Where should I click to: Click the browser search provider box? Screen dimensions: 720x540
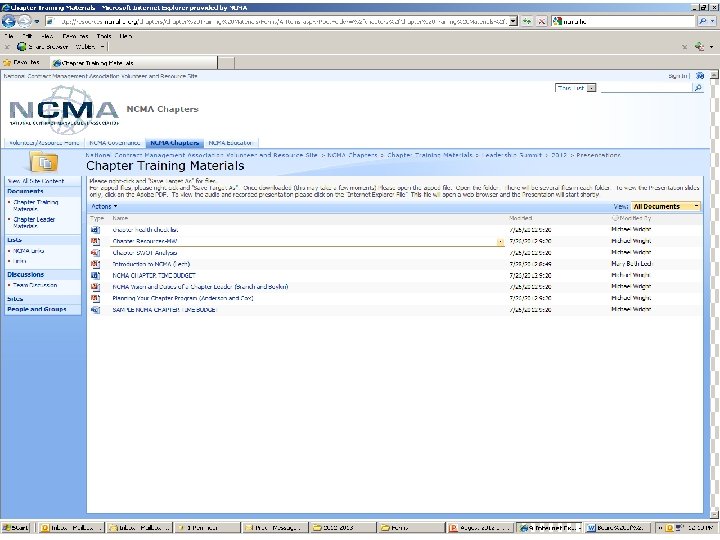coord(623,21)
